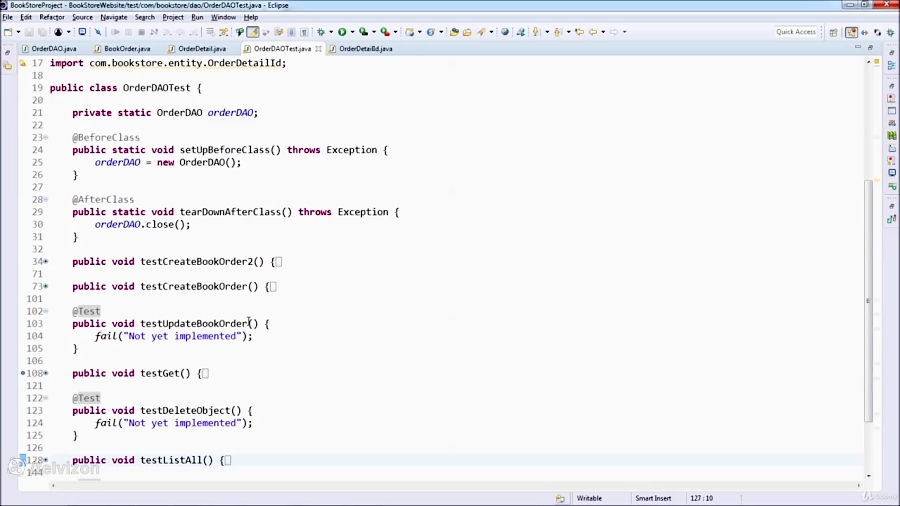Screen dimensions: 900x506
Task: Click the Open Web Browser globe icon
Action: pos(505,32)
